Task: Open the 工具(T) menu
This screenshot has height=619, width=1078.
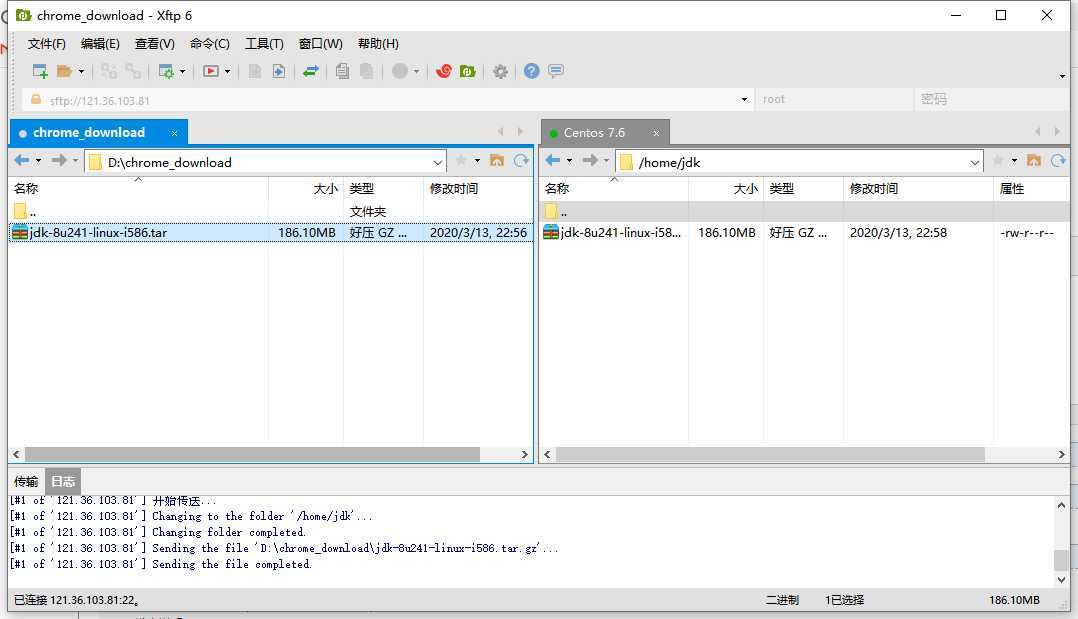Action: point(265,43)
